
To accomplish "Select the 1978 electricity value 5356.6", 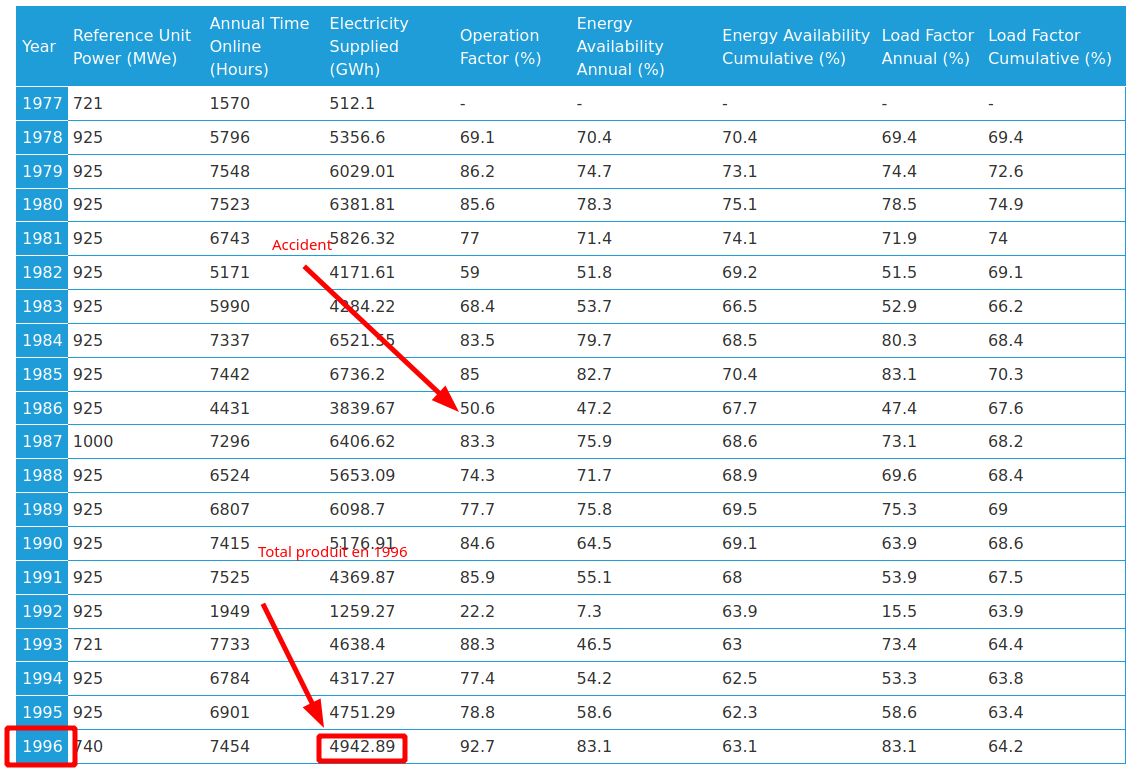I will pyautogui.click(x=357, y=137).
